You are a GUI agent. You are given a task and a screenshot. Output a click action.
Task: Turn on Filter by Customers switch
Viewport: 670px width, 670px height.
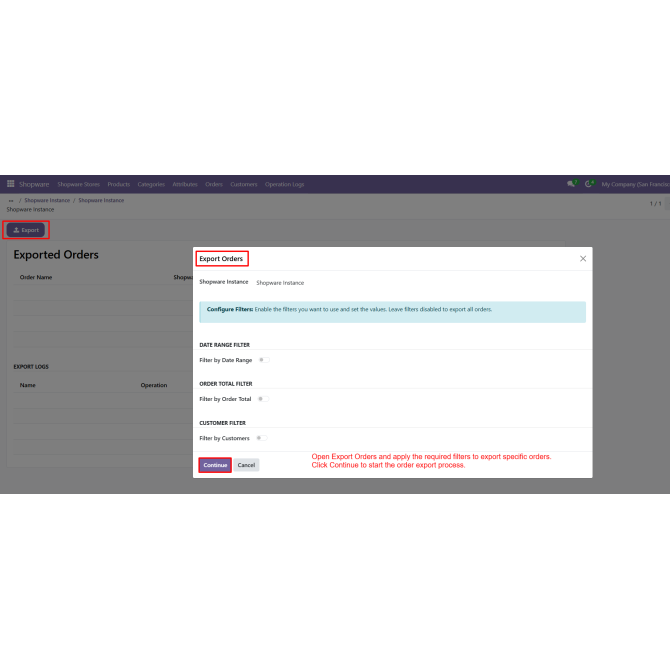[262, 438]
